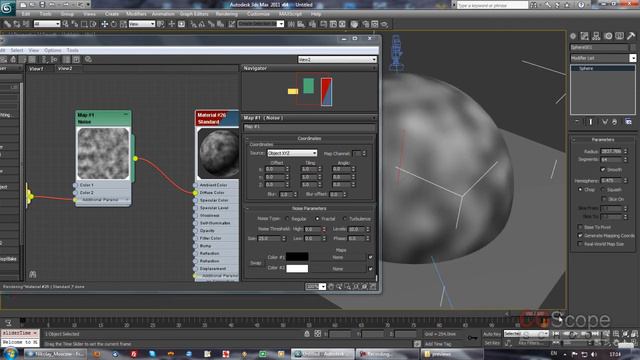Collapse the Coordinates rollout

[x=309, y=138]
